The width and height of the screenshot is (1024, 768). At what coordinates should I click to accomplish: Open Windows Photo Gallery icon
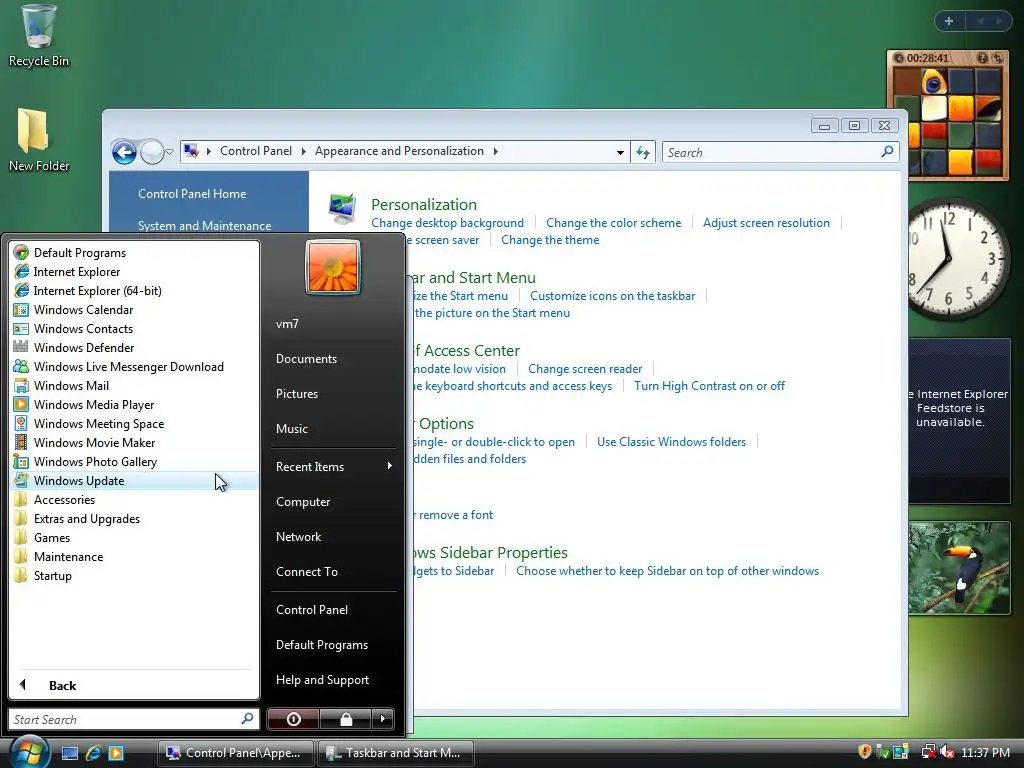coord(21,461)
